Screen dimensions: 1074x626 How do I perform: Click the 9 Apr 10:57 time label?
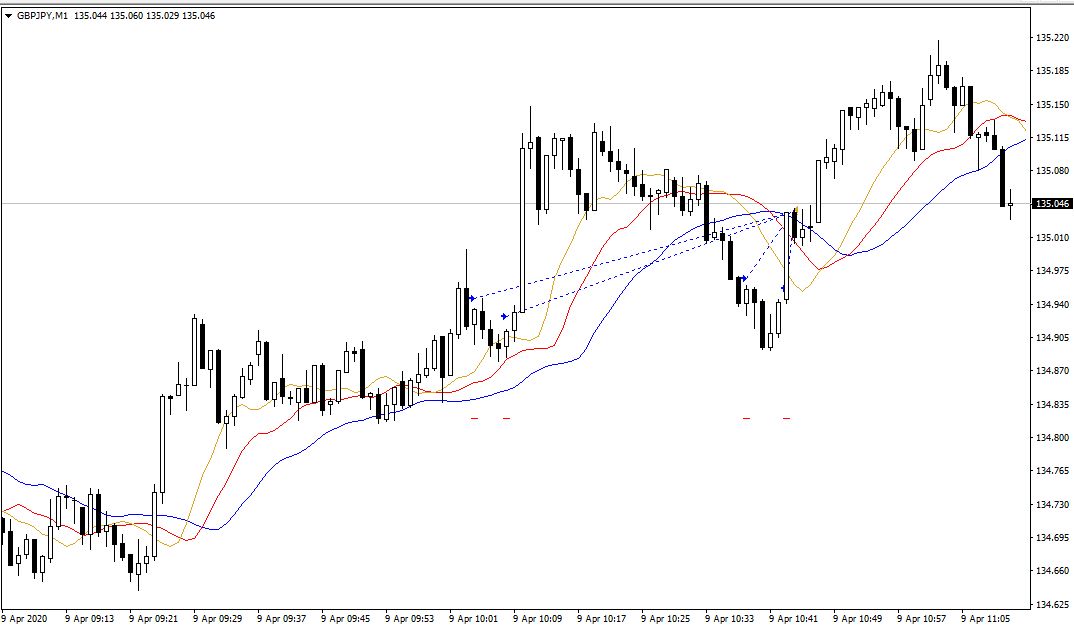tap(922, 618)
